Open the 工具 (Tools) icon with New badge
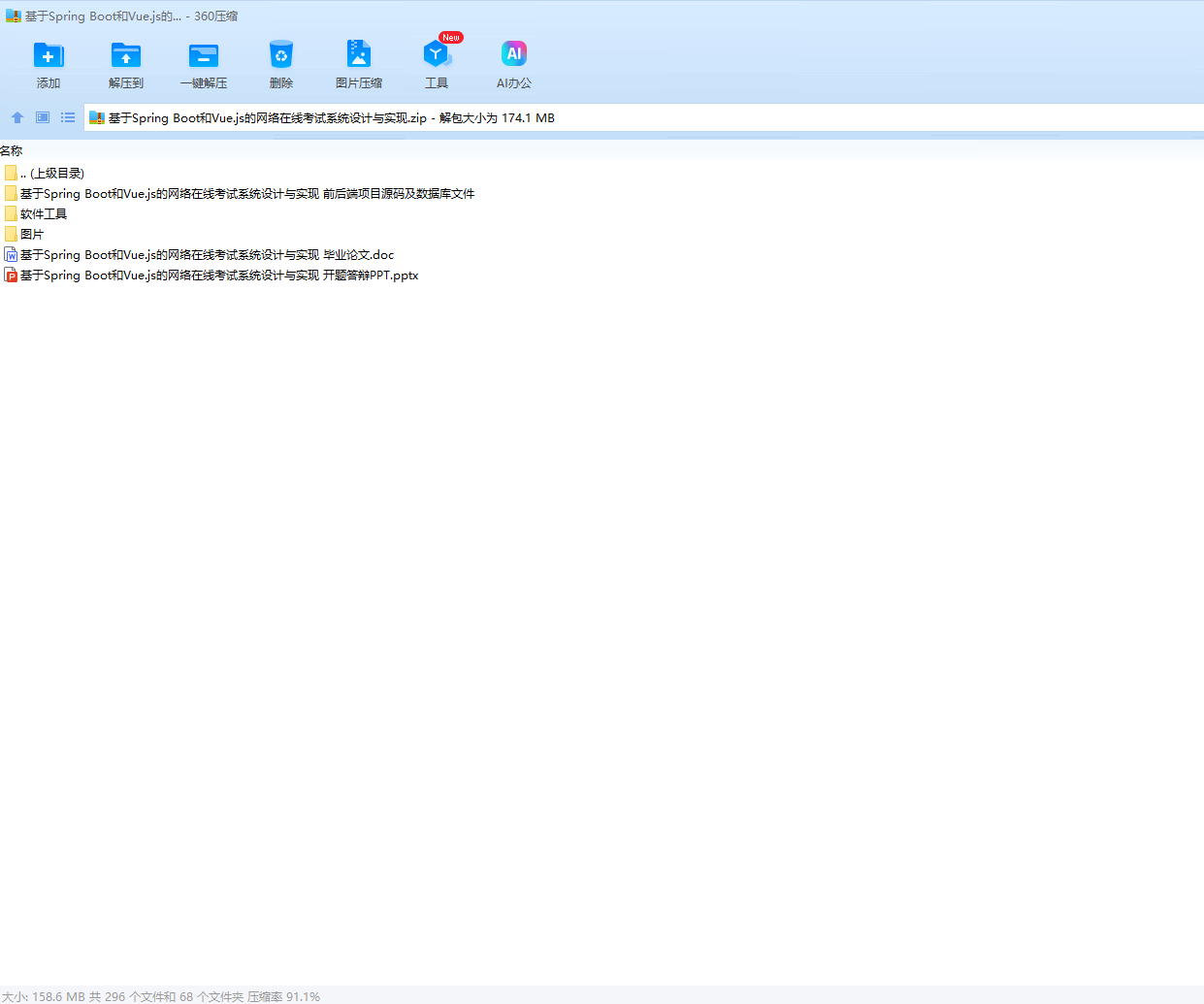 click(437, 54)
